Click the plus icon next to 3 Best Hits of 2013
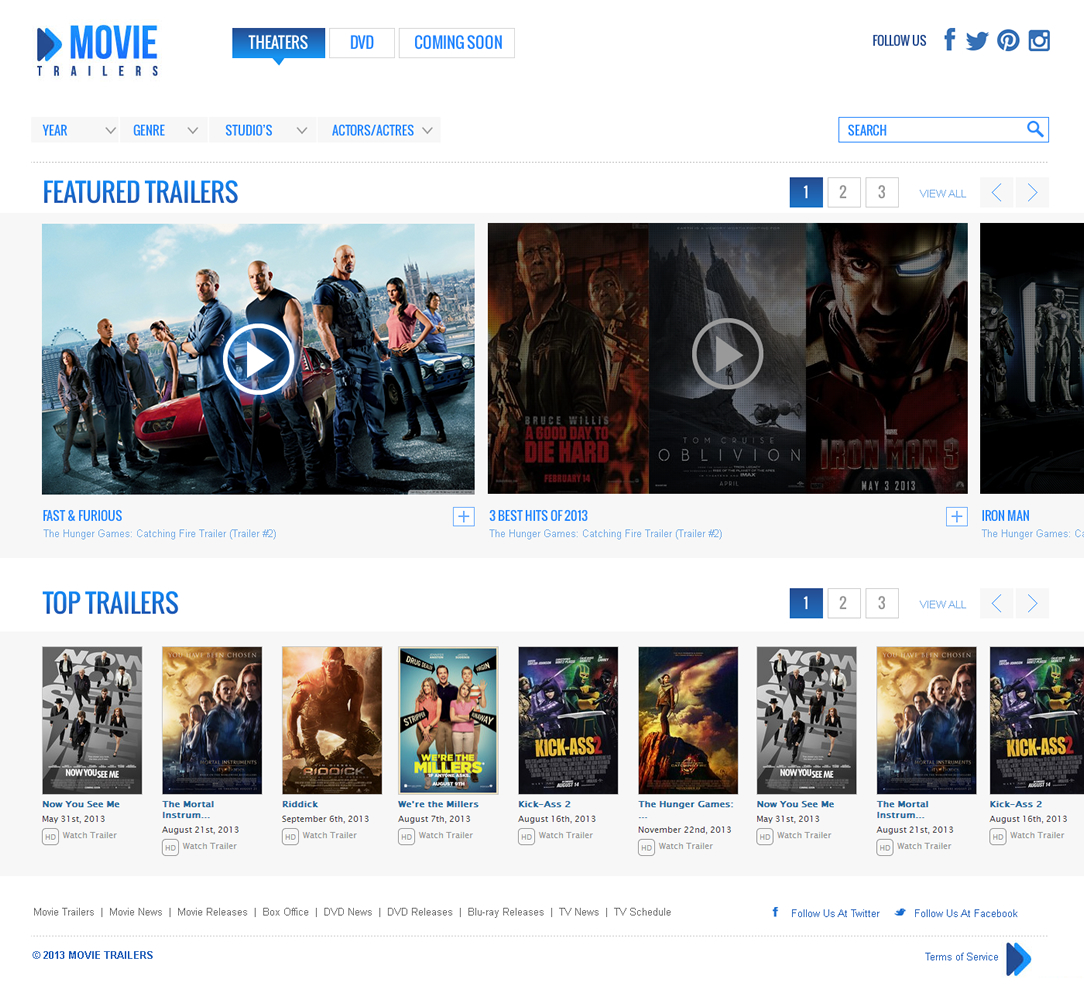 pos(956,517)
